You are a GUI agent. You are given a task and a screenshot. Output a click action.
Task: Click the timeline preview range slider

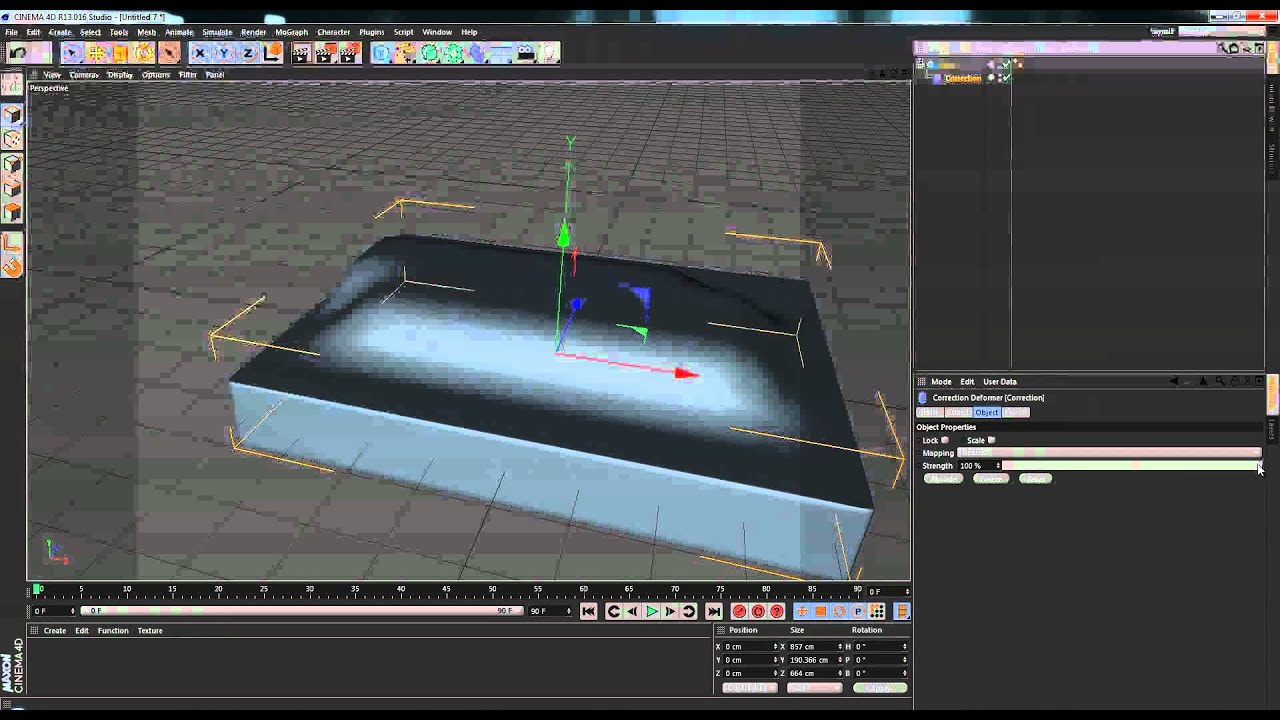click(300, 611)
